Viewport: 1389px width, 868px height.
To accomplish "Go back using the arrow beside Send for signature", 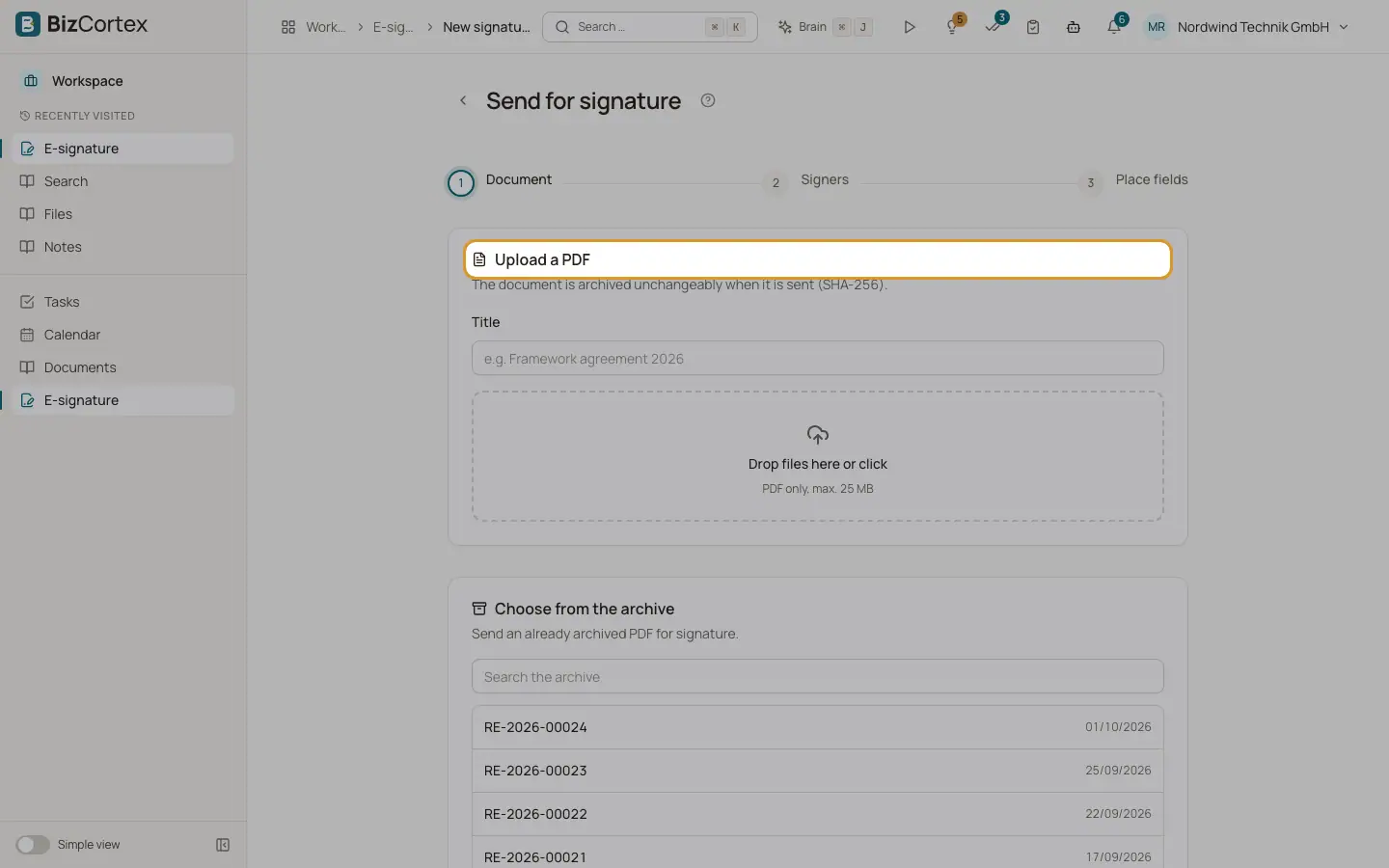I will point(463,100).
